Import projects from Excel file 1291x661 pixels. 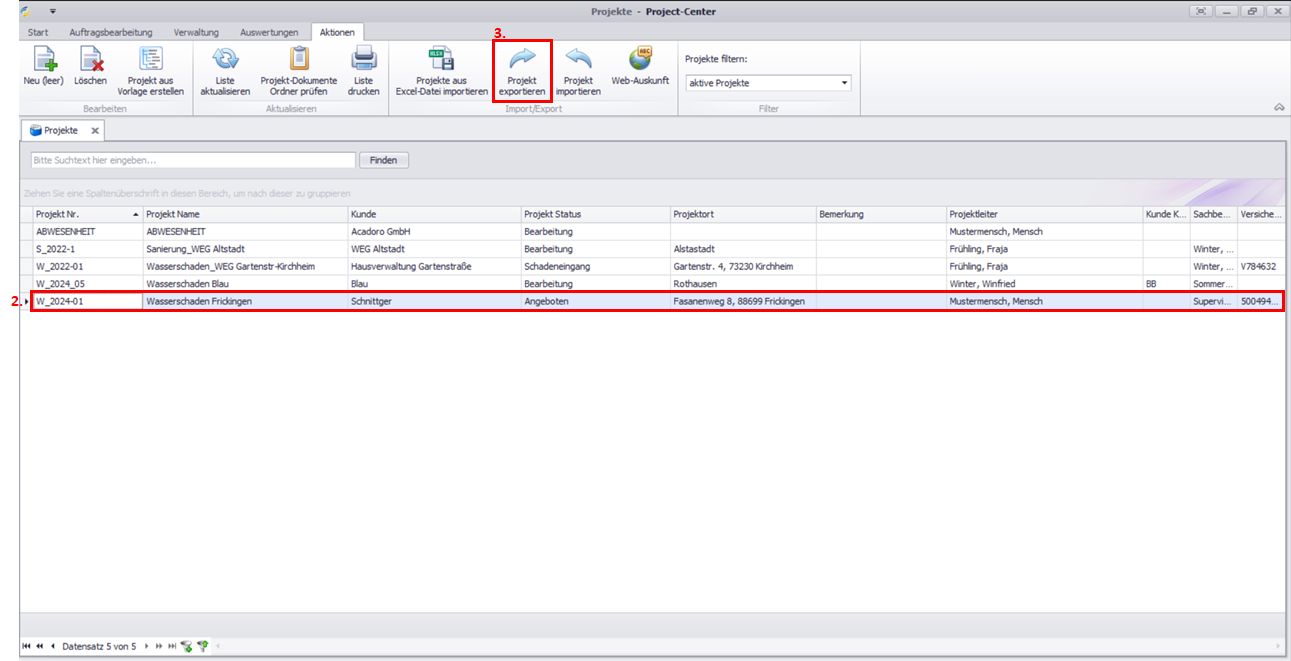click(441, 60)
